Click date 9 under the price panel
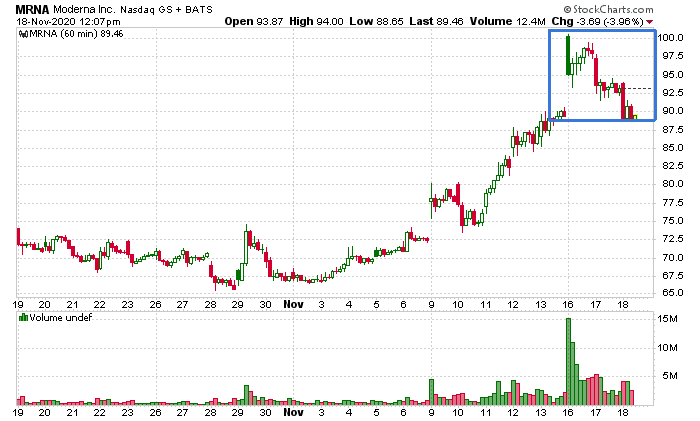 pyautogui.click(x=431, y=304)
